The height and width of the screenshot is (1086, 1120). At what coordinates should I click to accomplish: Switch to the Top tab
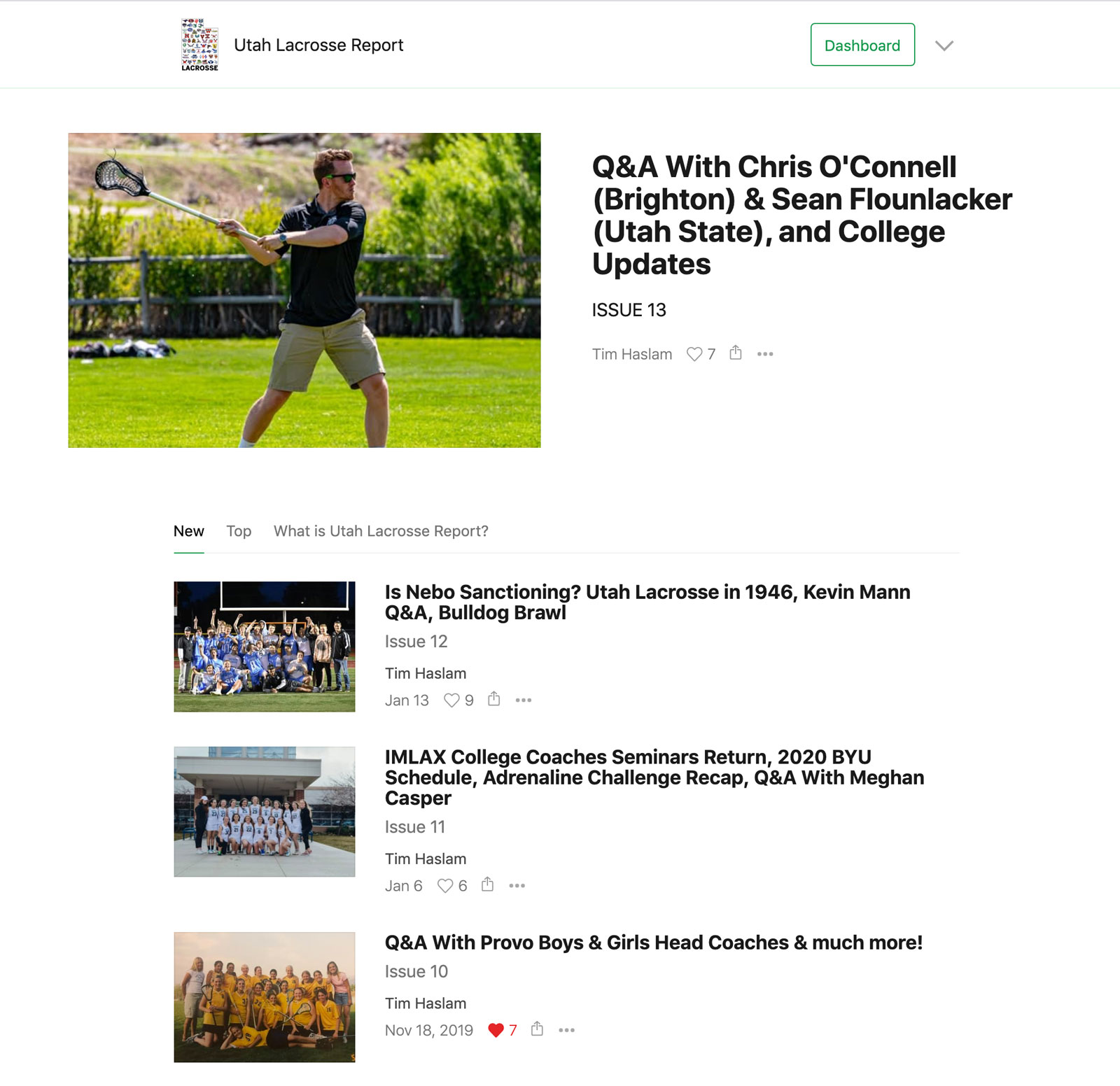(239, 531)
